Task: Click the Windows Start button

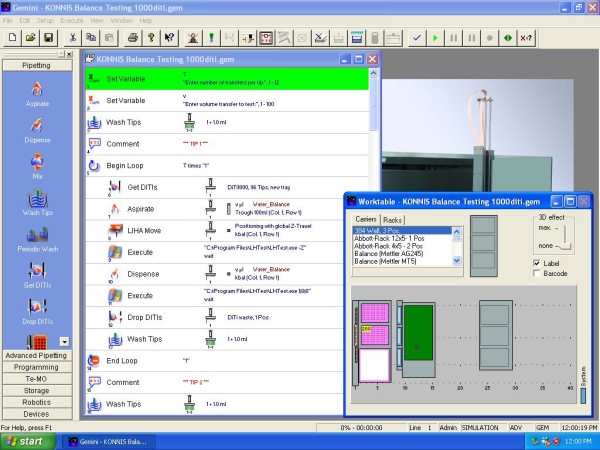Action: coord(26,440)
